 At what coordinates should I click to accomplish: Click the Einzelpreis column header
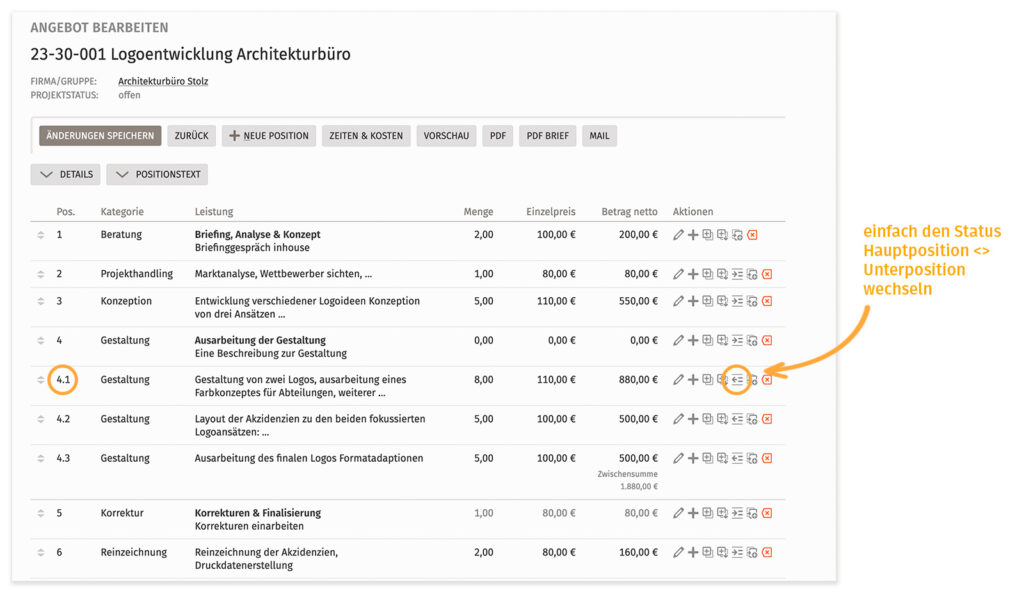pos(551,212)
